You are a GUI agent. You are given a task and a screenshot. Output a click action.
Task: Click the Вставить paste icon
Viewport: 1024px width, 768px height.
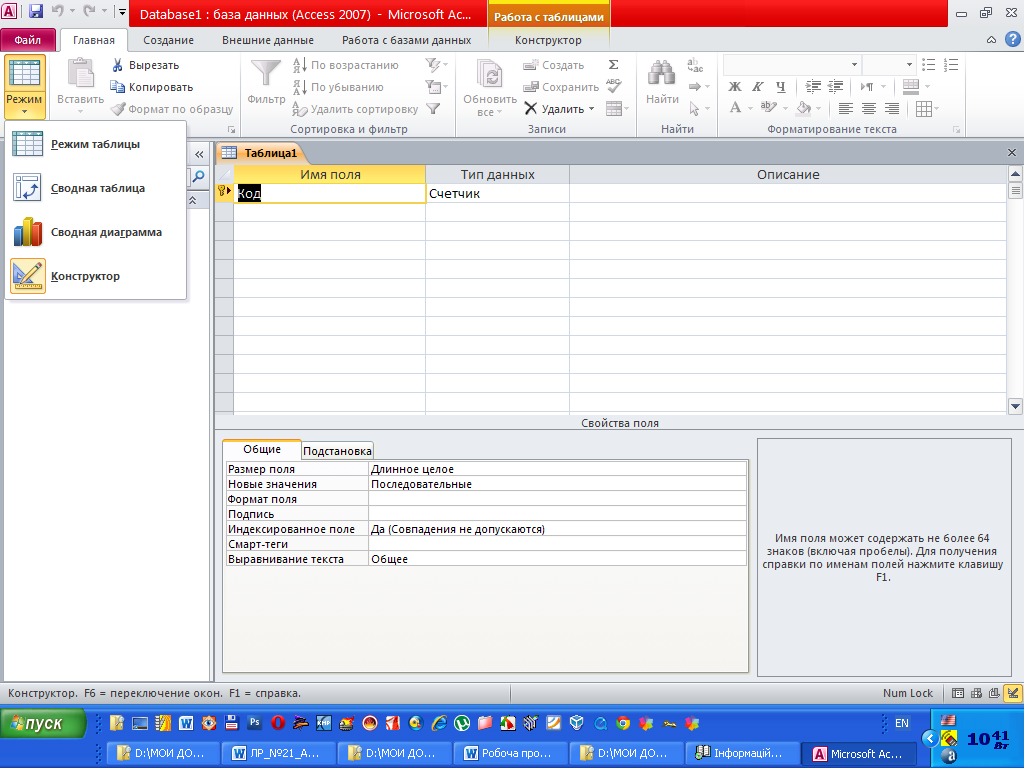point(81,73)
